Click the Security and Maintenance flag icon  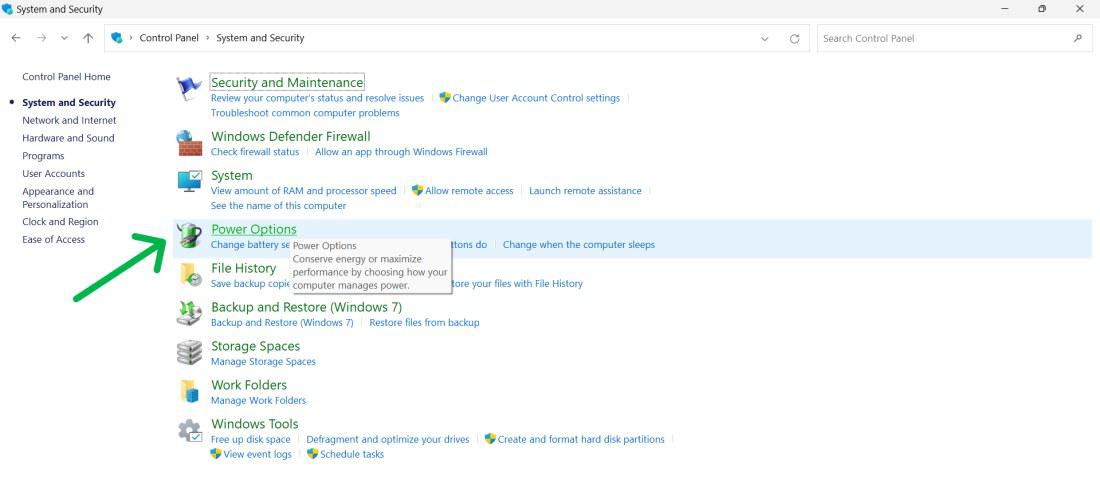click(189, 89)
